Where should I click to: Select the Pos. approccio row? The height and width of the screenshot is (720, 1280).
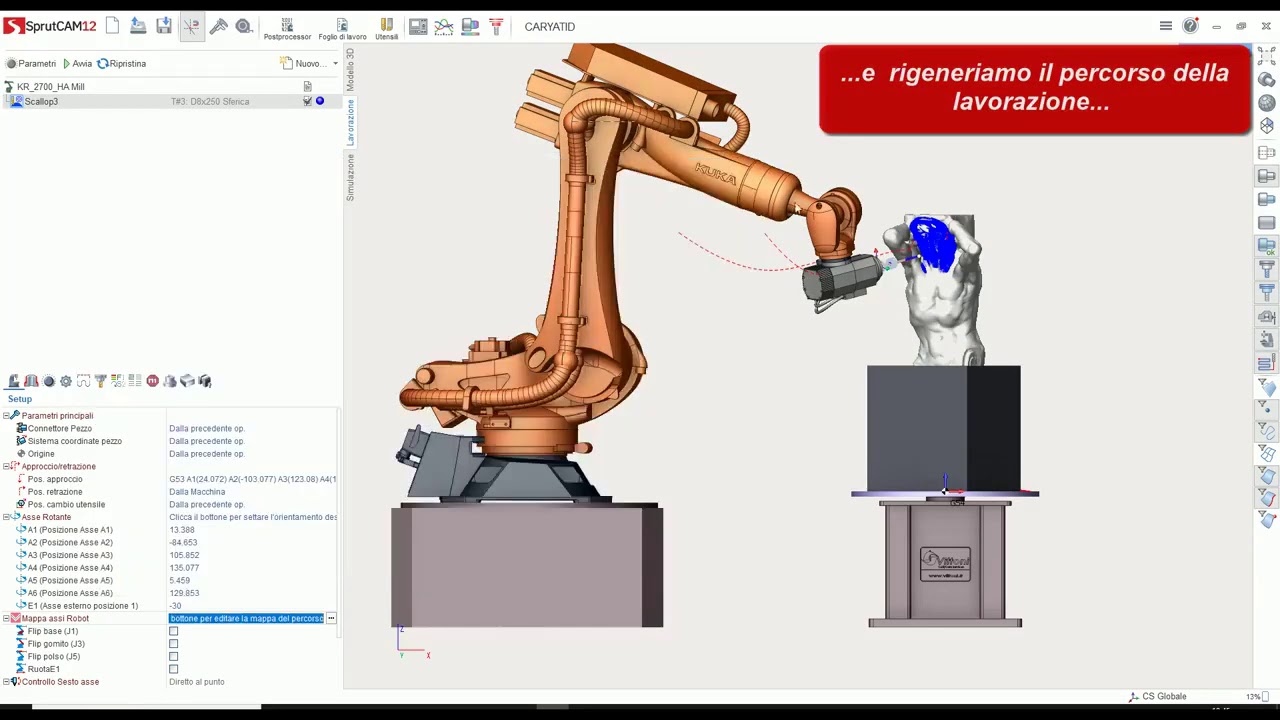[170, 479]
